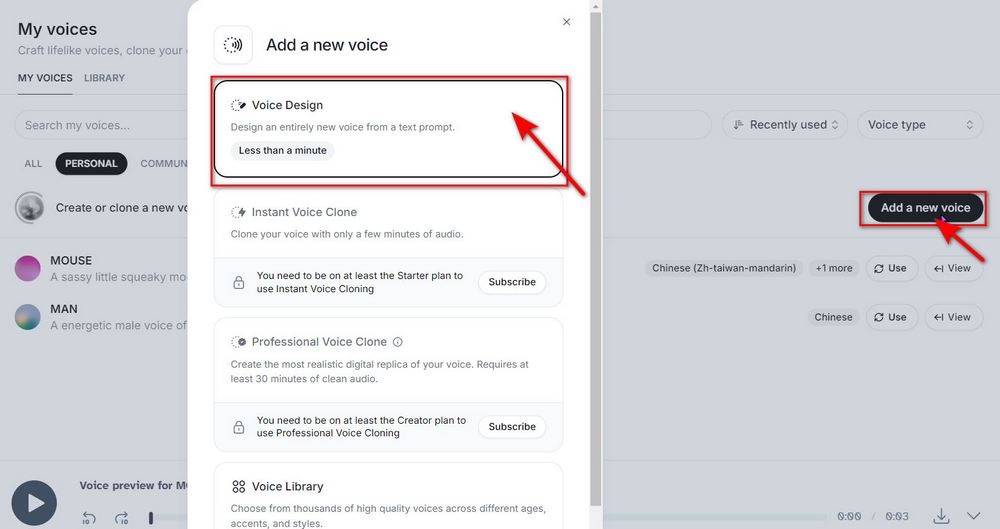1000x529 pixels.
Task: Select the COMMUNITY filter tab
Action: click(164, 164)
